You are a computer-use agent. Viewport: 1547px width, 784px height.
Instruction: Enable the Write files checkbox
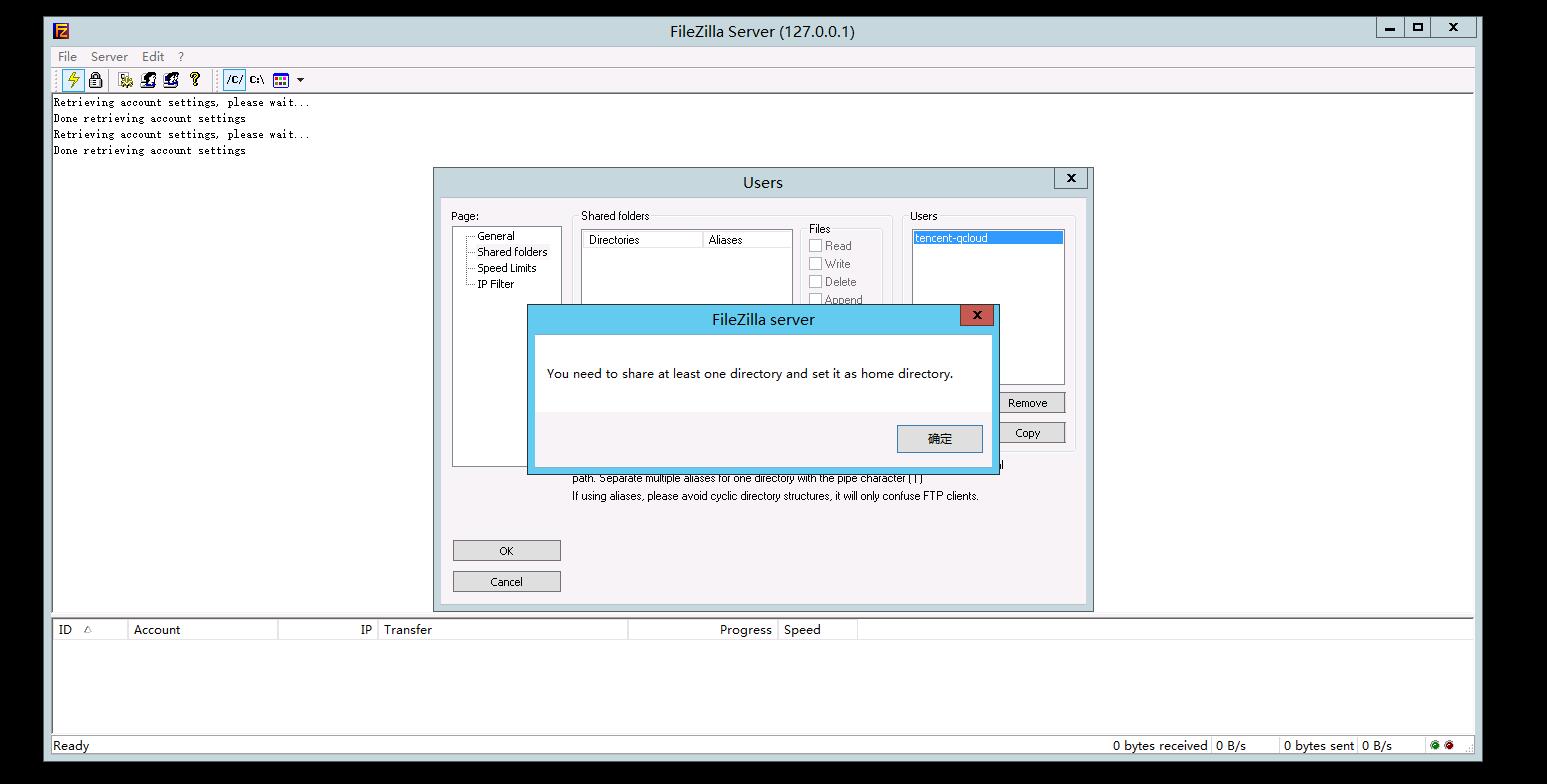[816, 264]
